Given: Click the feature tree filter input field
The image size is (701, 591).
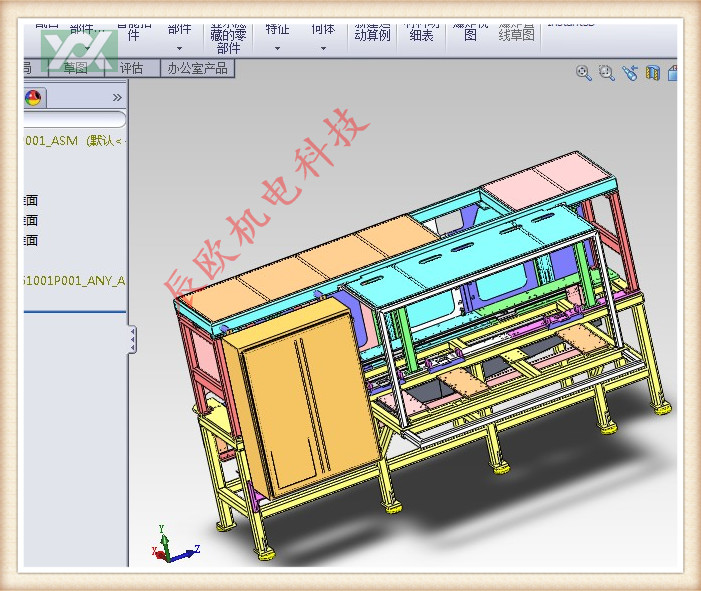Looking at the screenshot, I should pyautogui.click(x=74, y=119).
